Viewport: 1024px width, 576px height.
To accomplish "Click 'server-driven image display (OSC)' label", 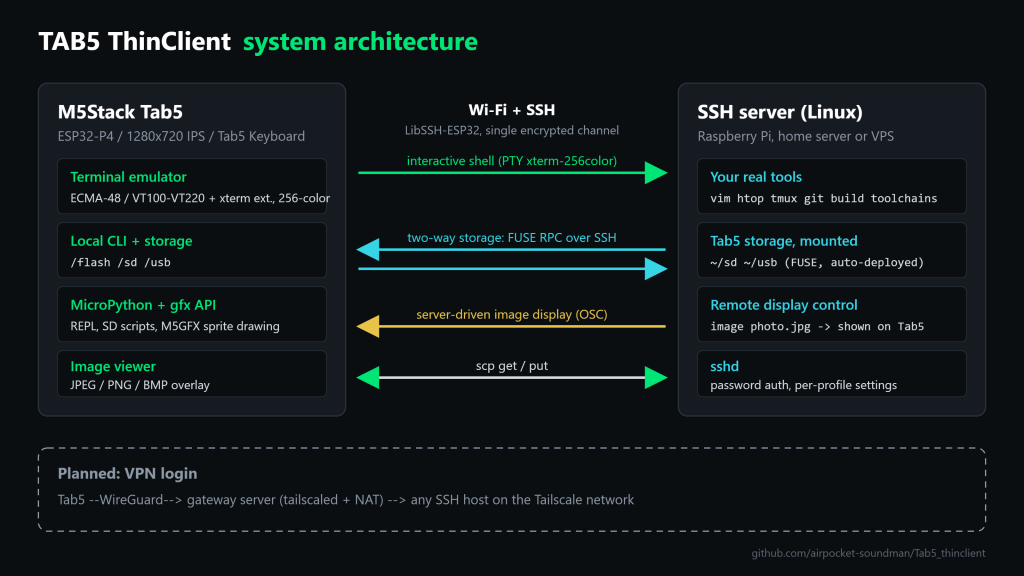I will [511, 314].
